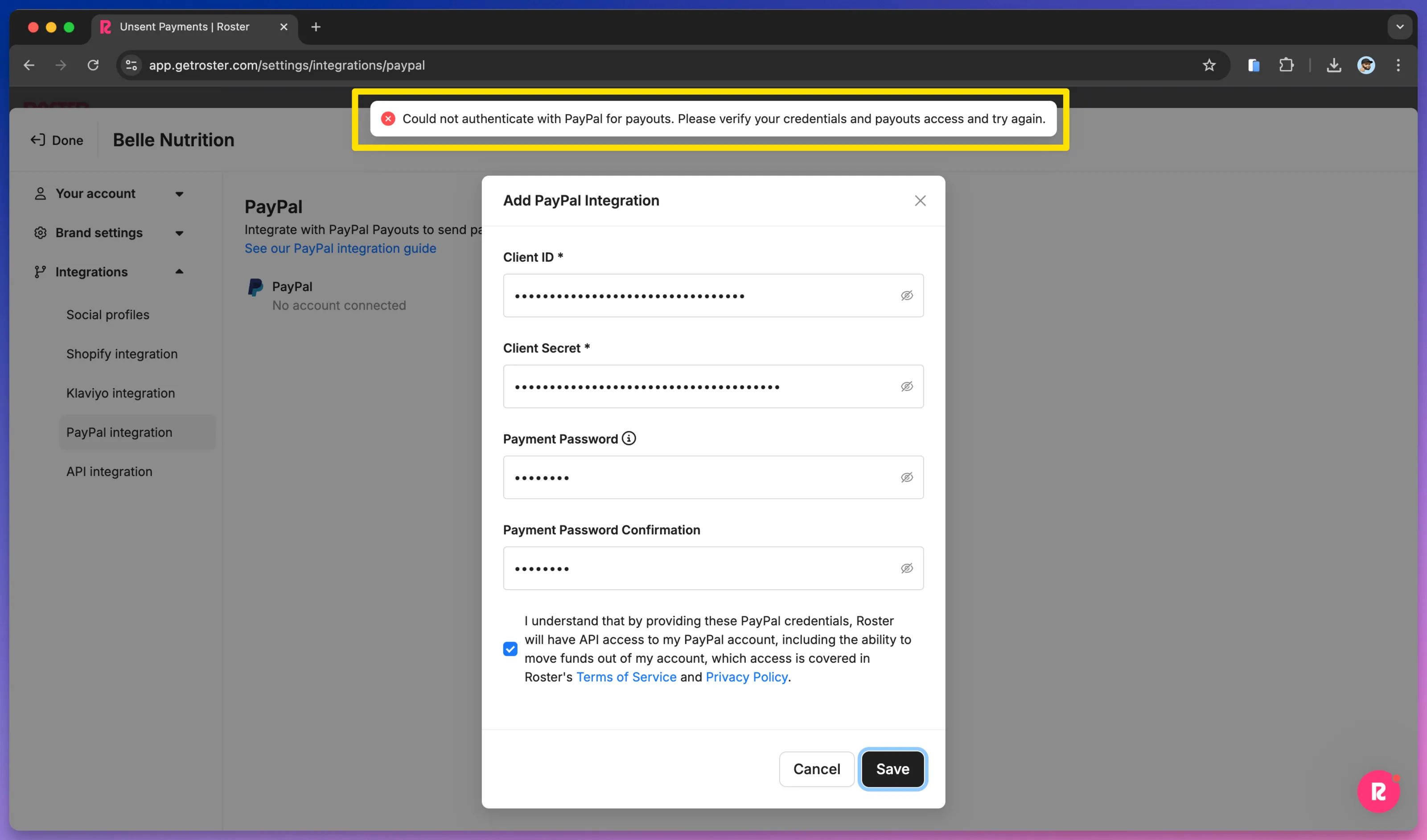Click into the Payment Password field

[x=713, y=477]
